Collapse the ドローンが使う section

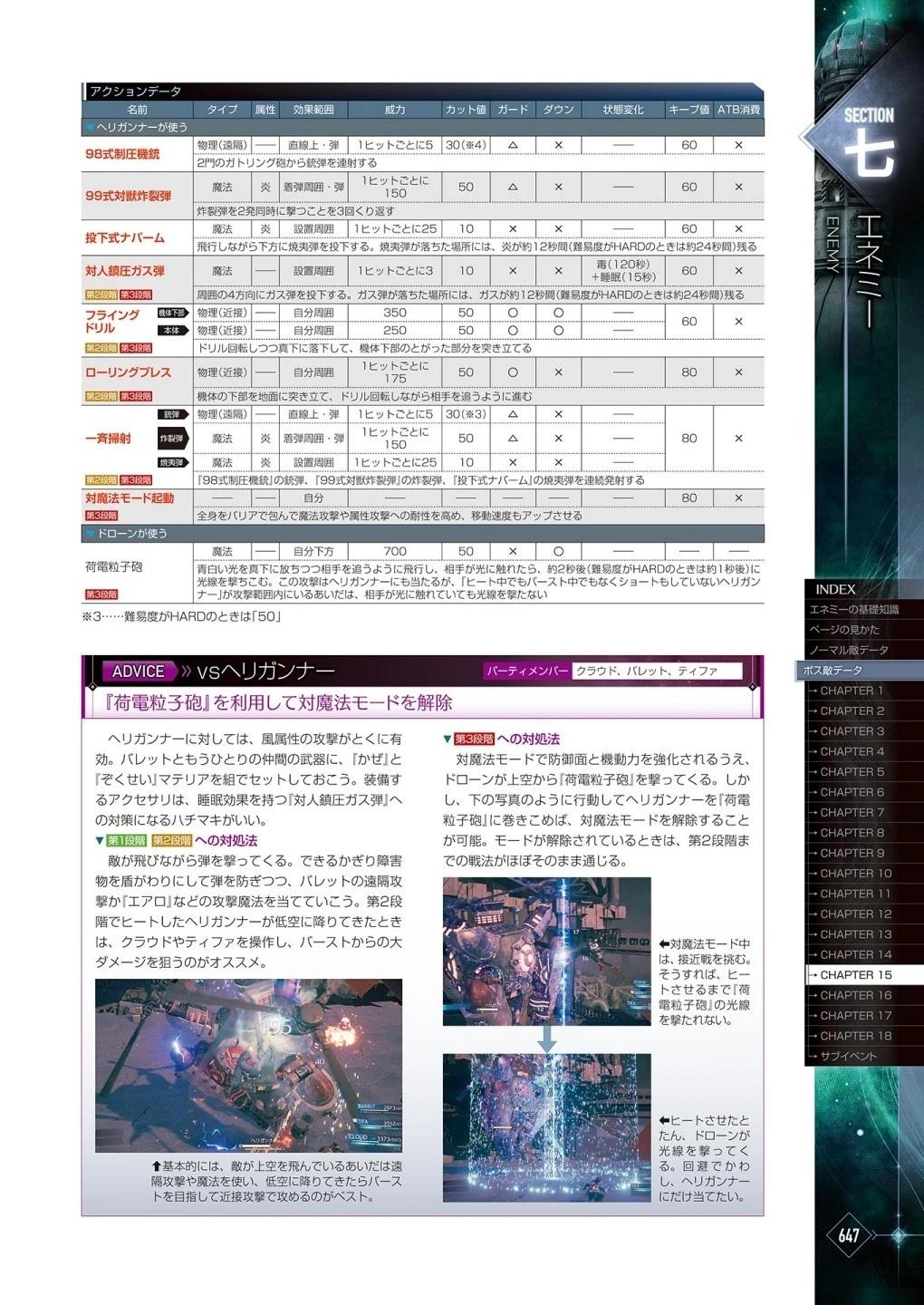[90, 534]
